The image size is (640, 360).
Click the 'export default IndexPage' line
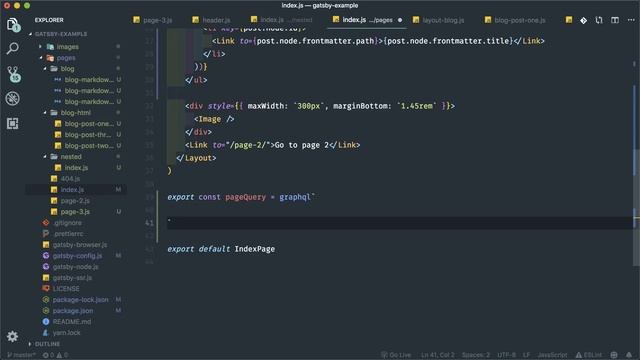221,249
